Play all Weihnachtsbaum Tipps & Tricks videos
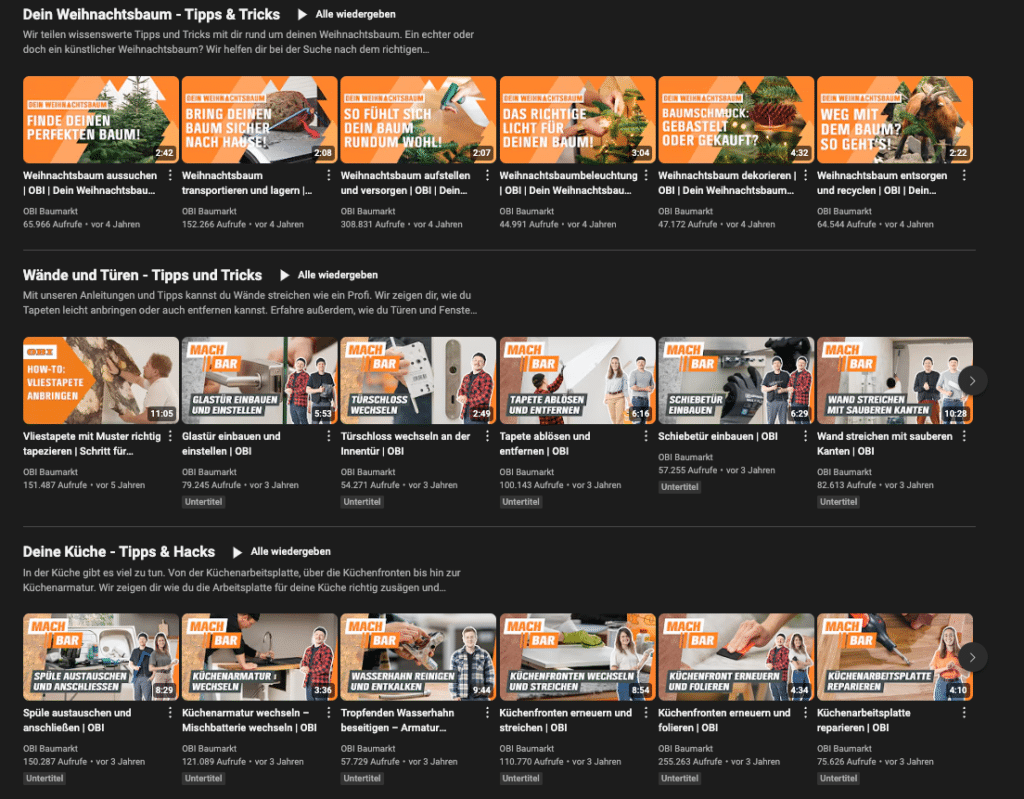 click(x=347, y=14)
